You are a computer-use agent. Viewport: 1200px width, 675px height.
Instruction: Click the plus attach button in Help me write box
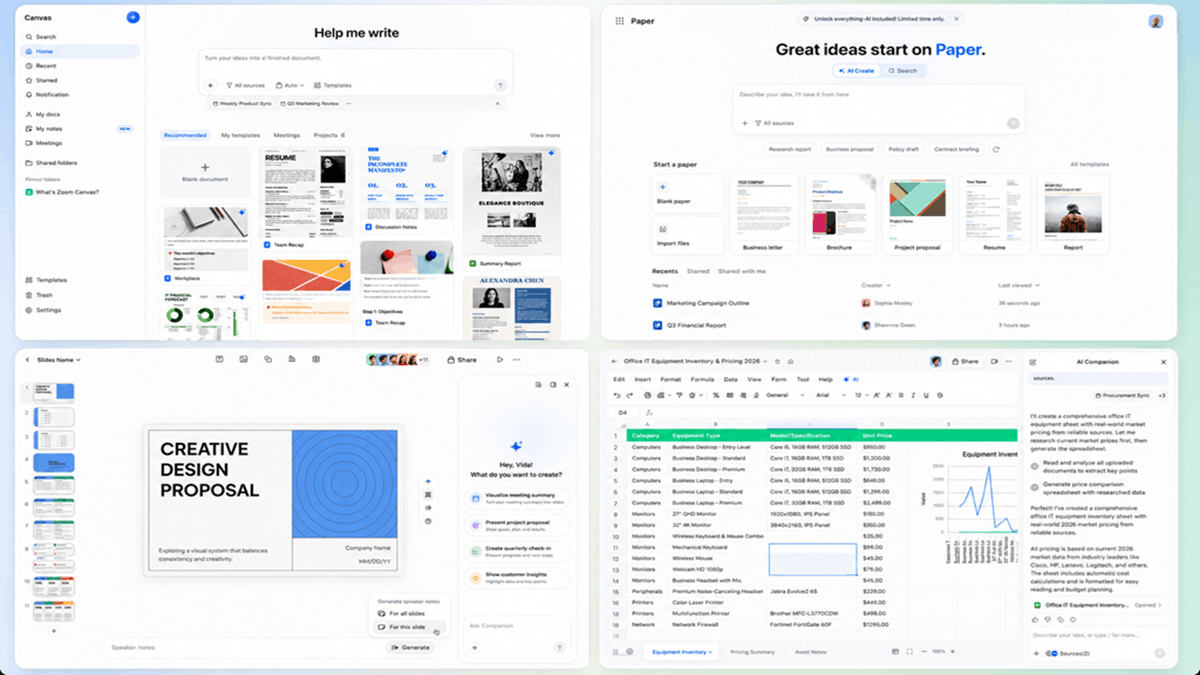click(x=210, y=86)
